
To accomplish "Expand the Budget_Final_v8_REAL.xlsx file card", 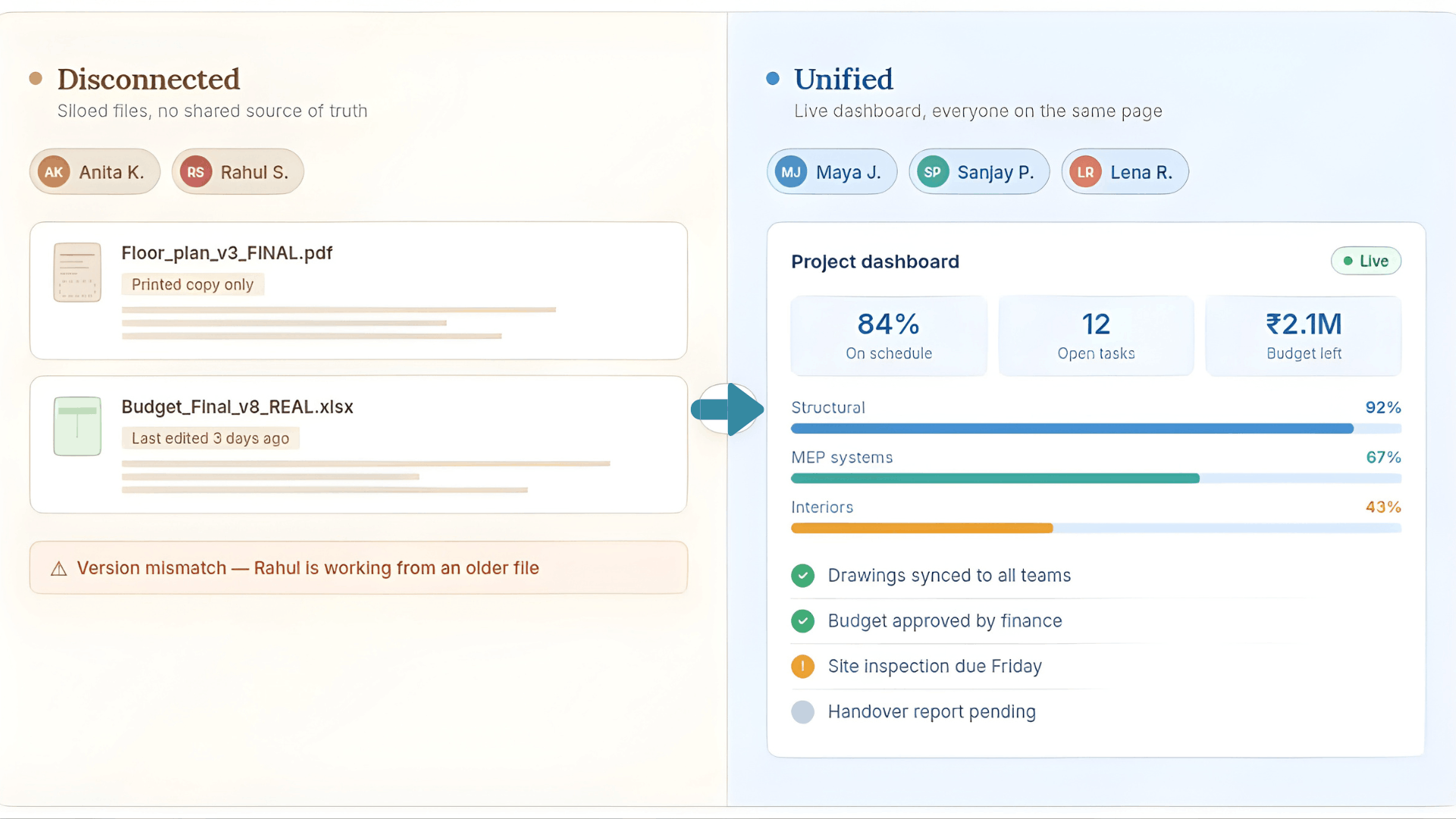I will 358,444.
